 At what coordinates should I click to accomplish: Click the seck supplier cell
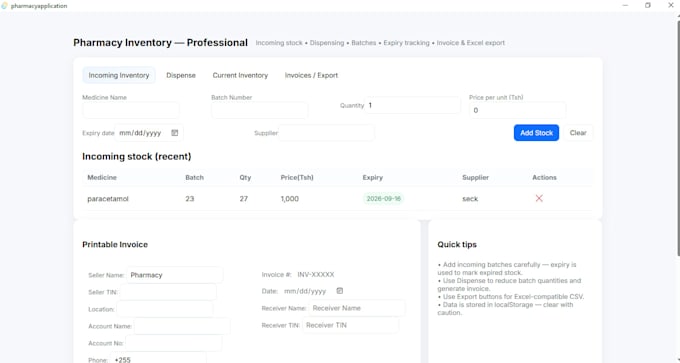pos(470,199)
